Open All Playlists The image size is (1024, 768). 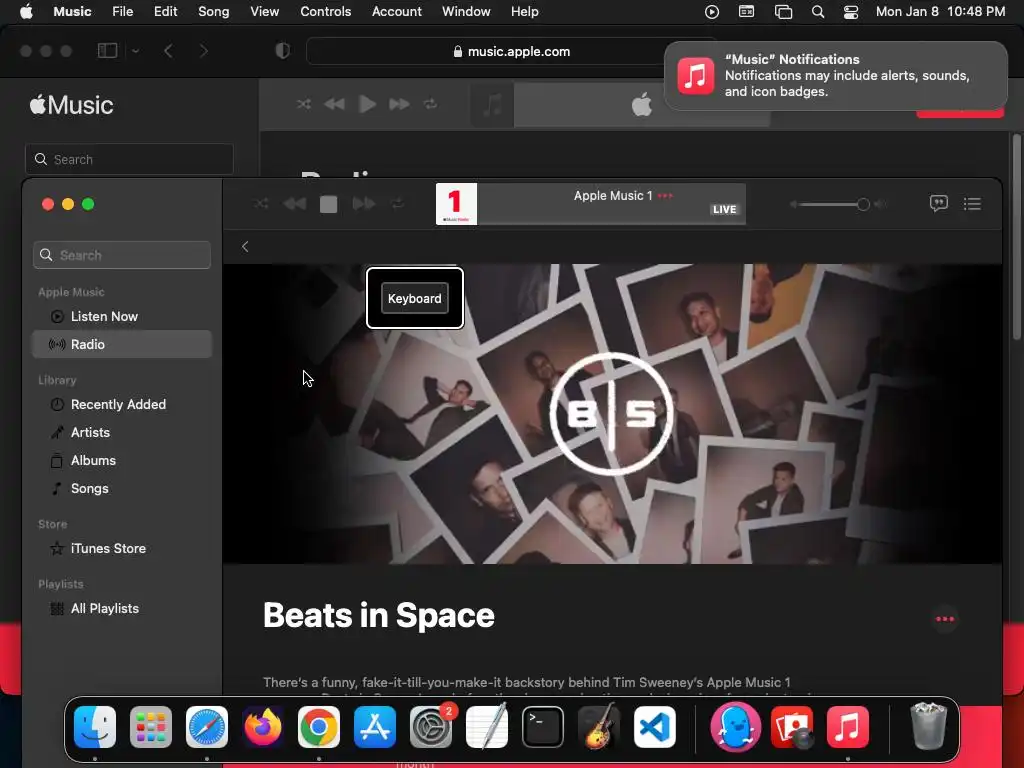[x=122, y=609]
